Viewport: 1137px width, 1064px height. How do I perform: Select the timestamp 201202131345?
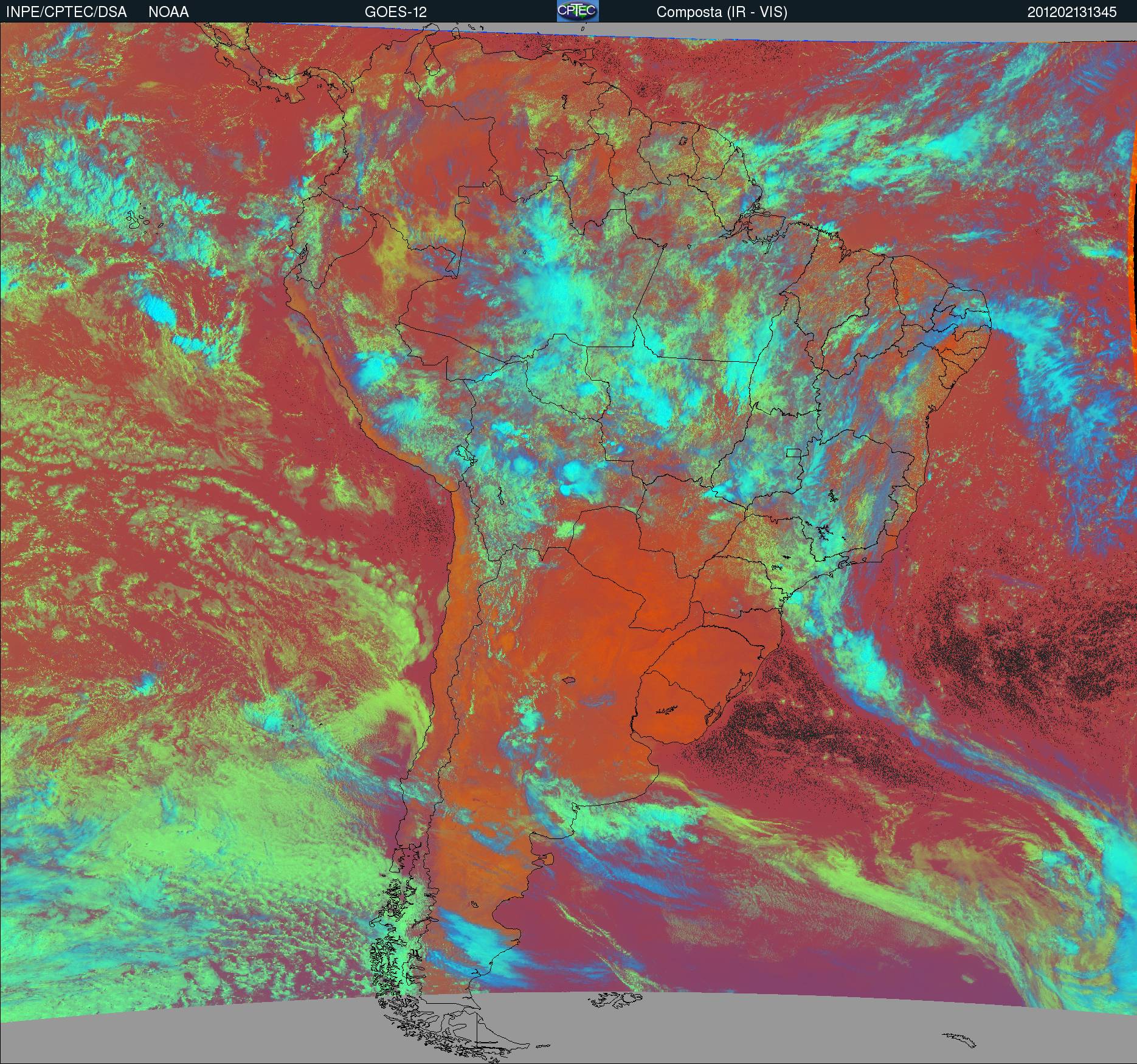[1072, 12]
